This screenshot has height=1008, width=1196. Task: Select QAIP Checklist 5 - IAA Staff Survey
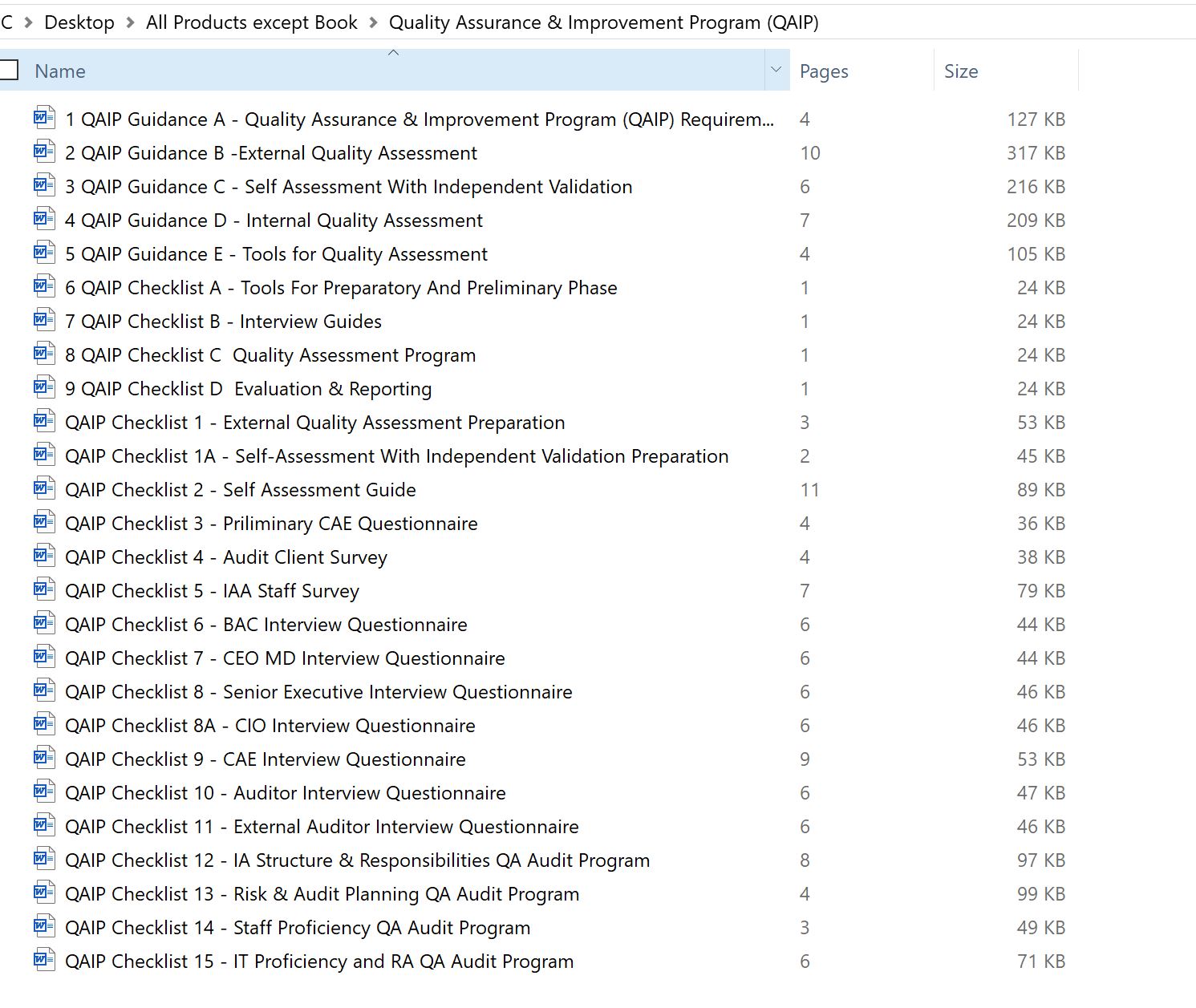point(212,591)
